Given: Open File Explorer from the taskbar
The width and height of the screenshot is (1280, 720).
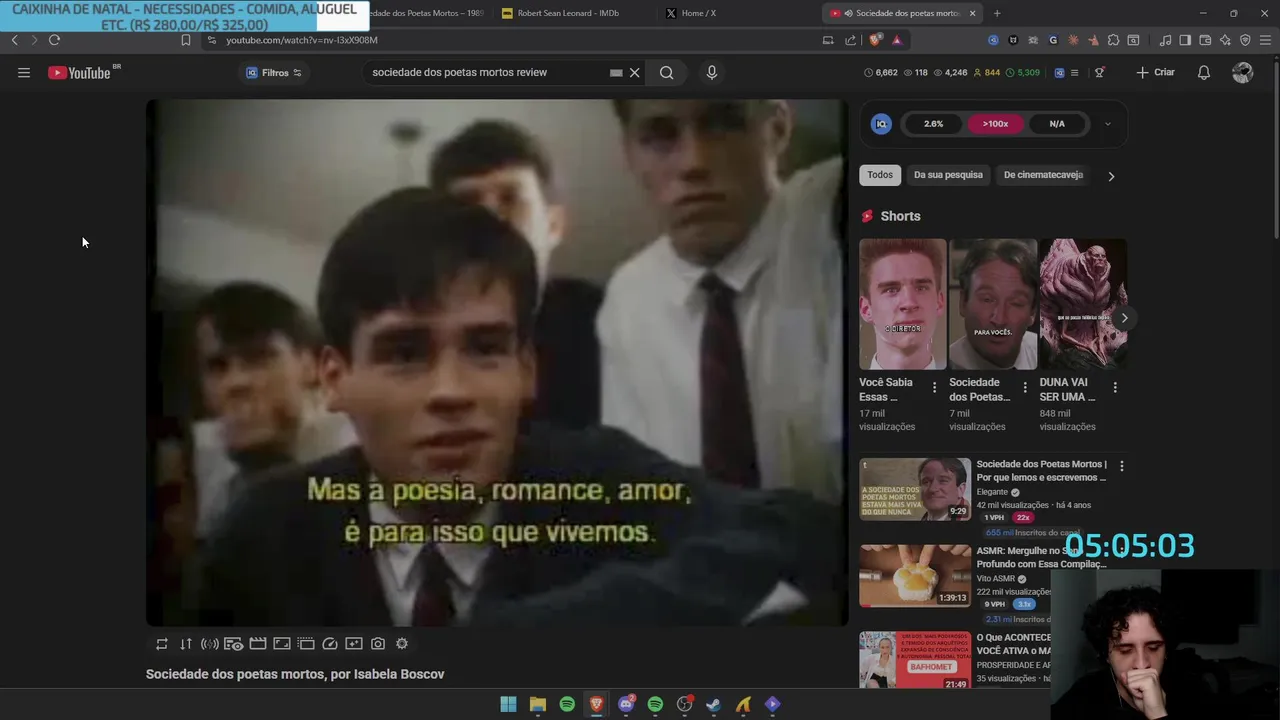Looking at the screenshot, I should coord(538,704).
